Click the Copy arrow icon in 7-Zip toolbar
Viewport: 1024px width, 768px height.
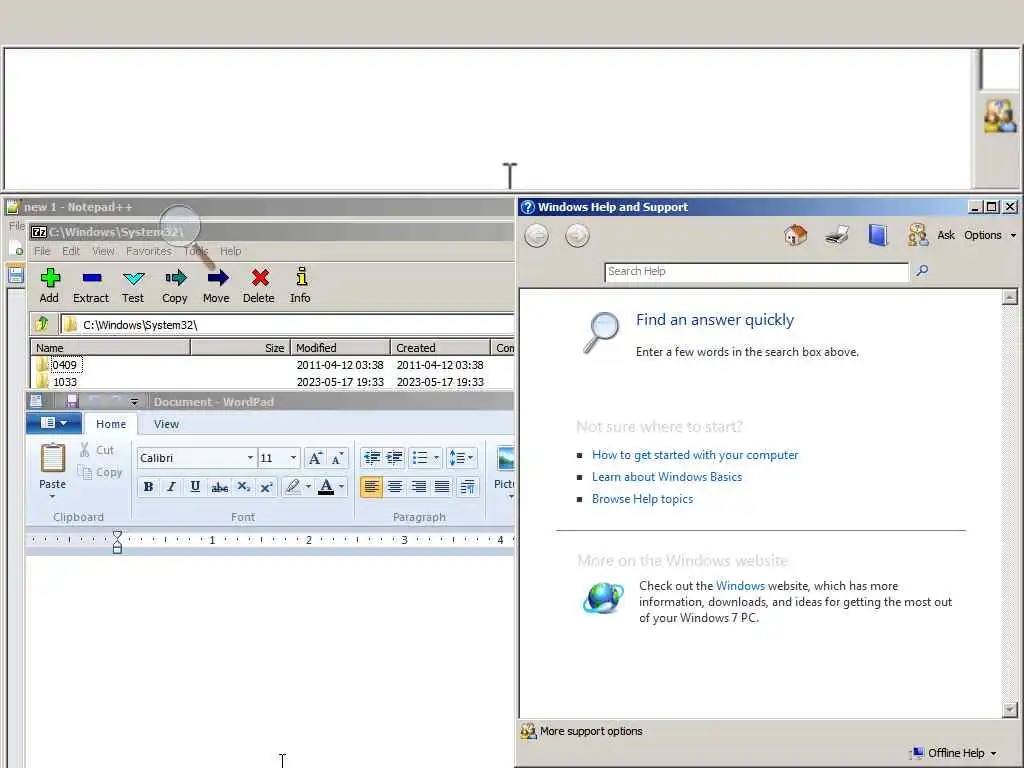click(176, 278)
